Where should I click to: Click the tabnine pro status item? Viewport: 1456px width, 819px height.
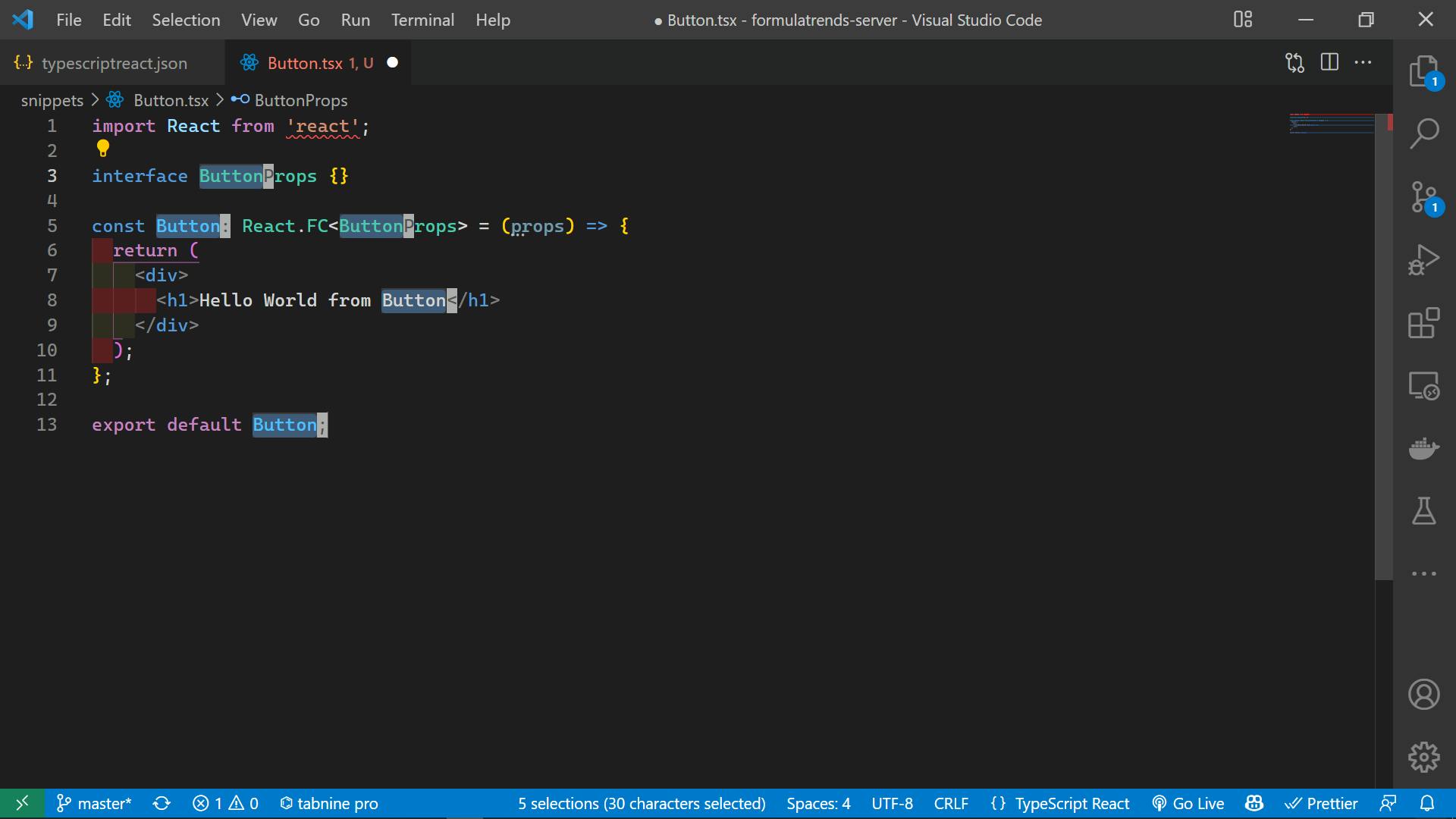click(x=329, y=803)
